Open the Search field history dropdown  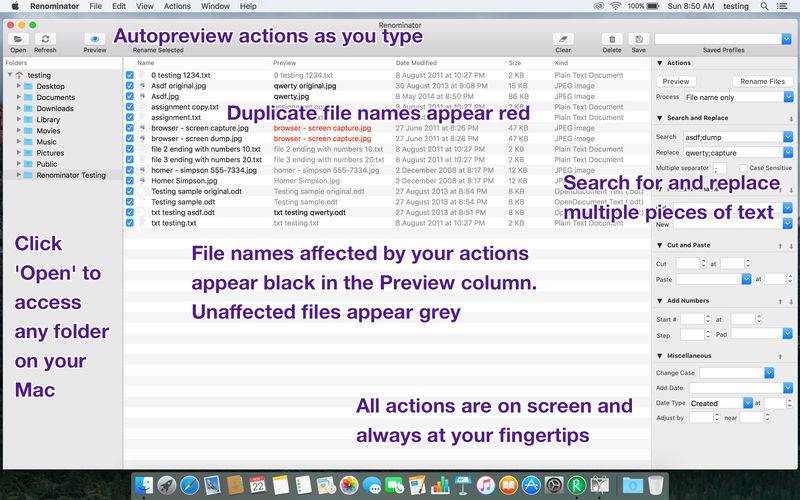(x=788, y=137)
